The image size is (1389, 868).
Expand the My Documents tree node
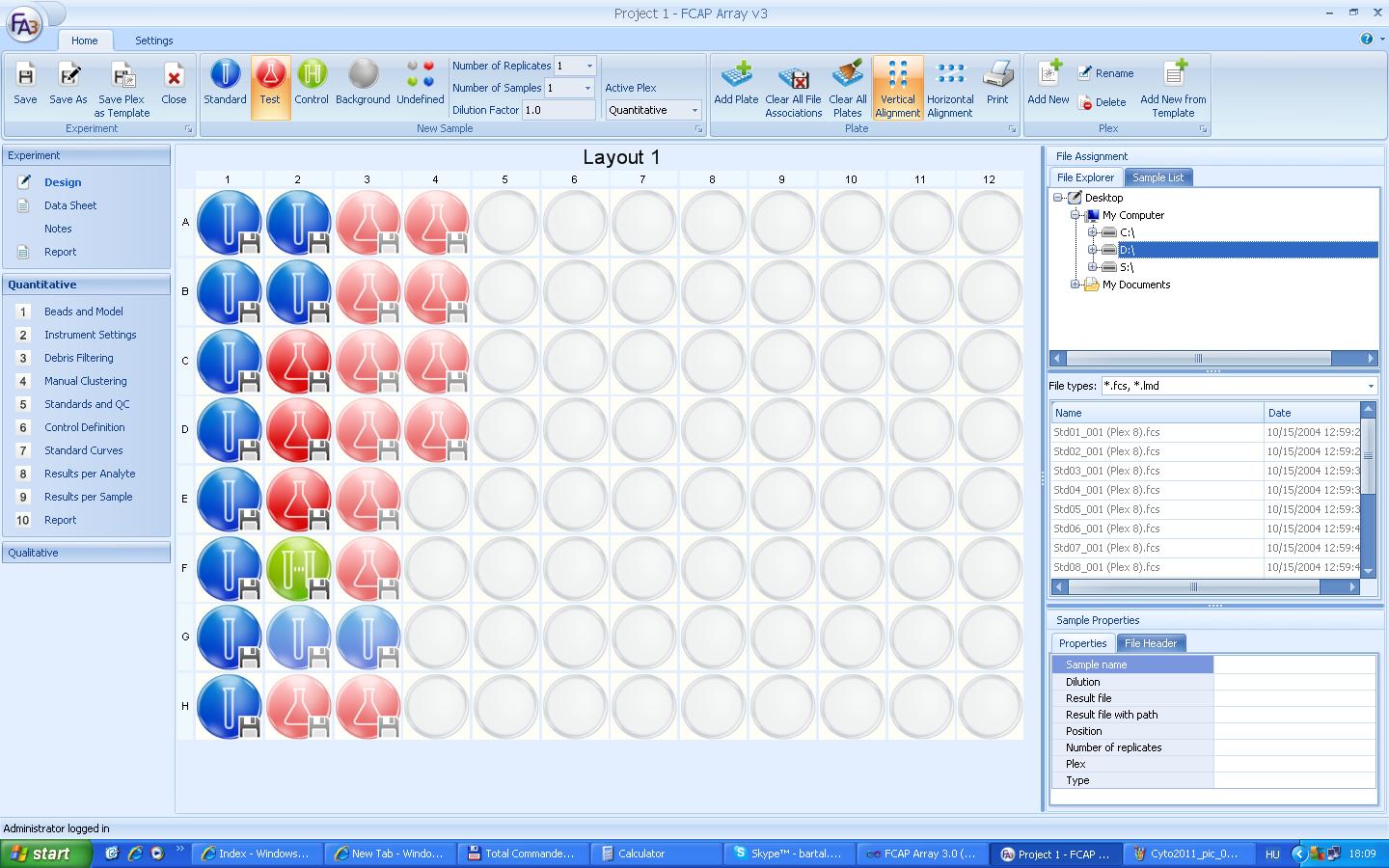coord(1076,285)
